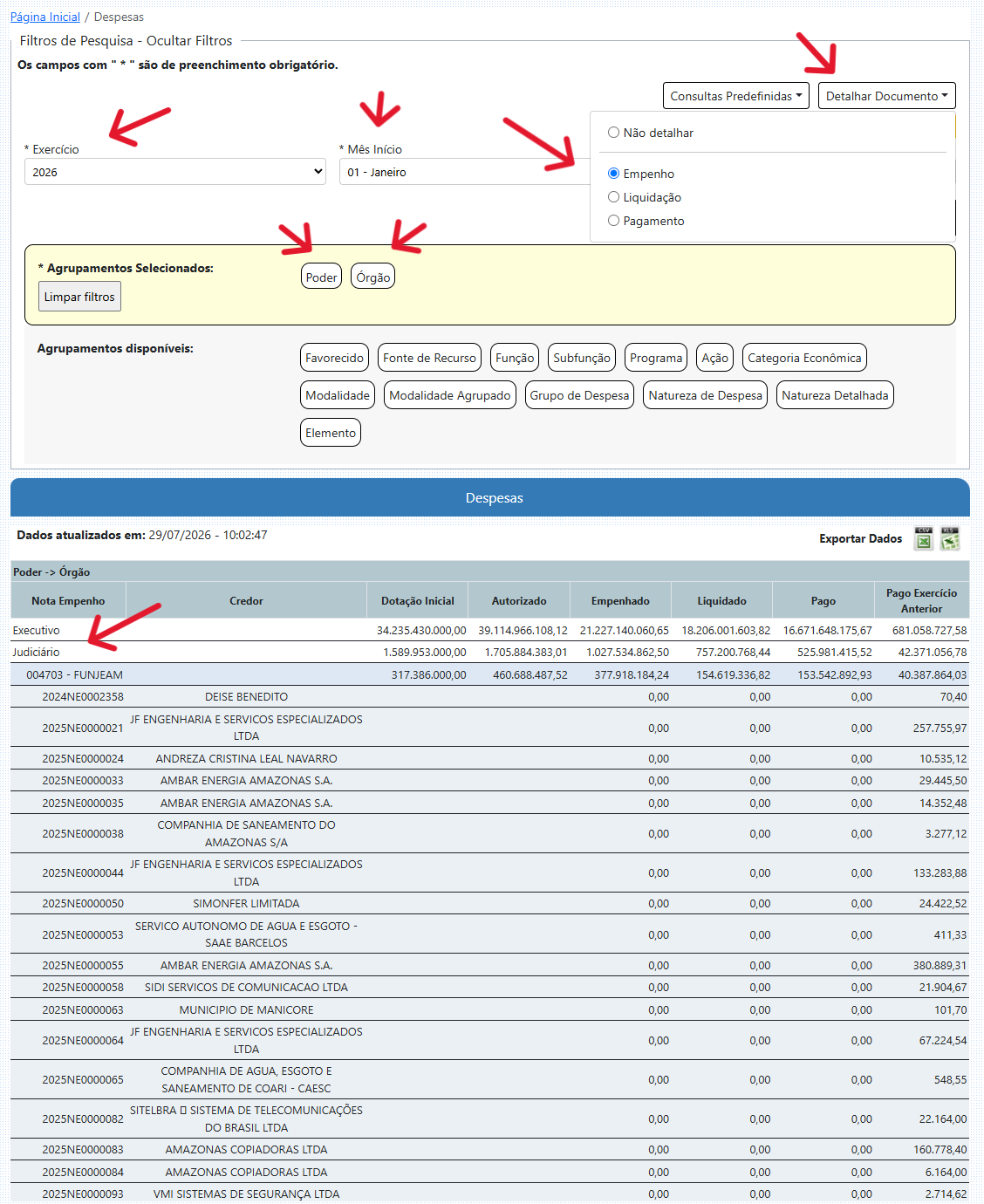Screen dimensions: 984x1204
Task: Add the Programa grouping
Action: pyautogui.click(x=656, y=358)
